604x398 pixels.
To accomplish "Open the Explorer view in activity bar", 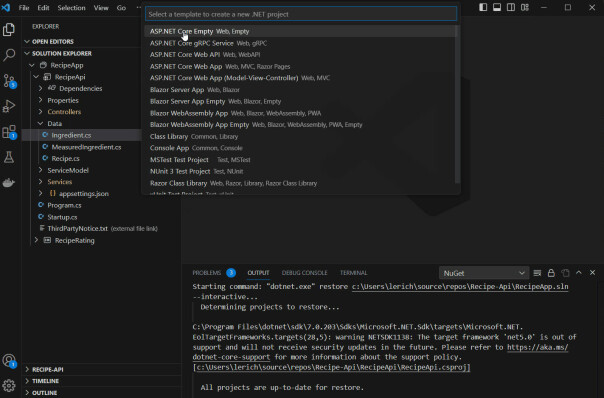I will (9, 29).
